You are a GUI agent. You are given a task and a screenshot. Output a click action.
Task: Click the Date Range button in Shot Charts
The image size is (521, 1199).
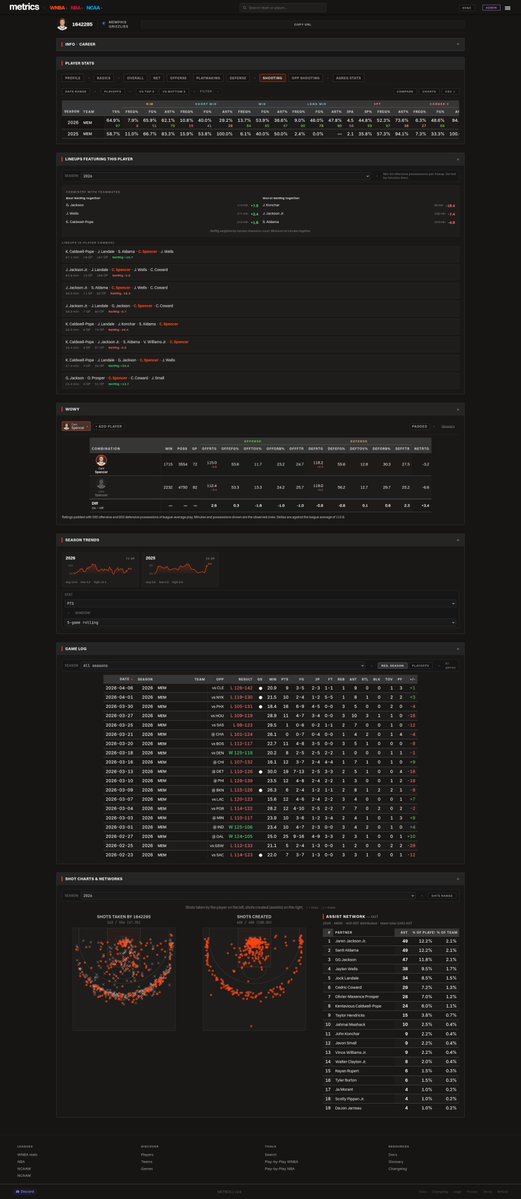[443, 895]
